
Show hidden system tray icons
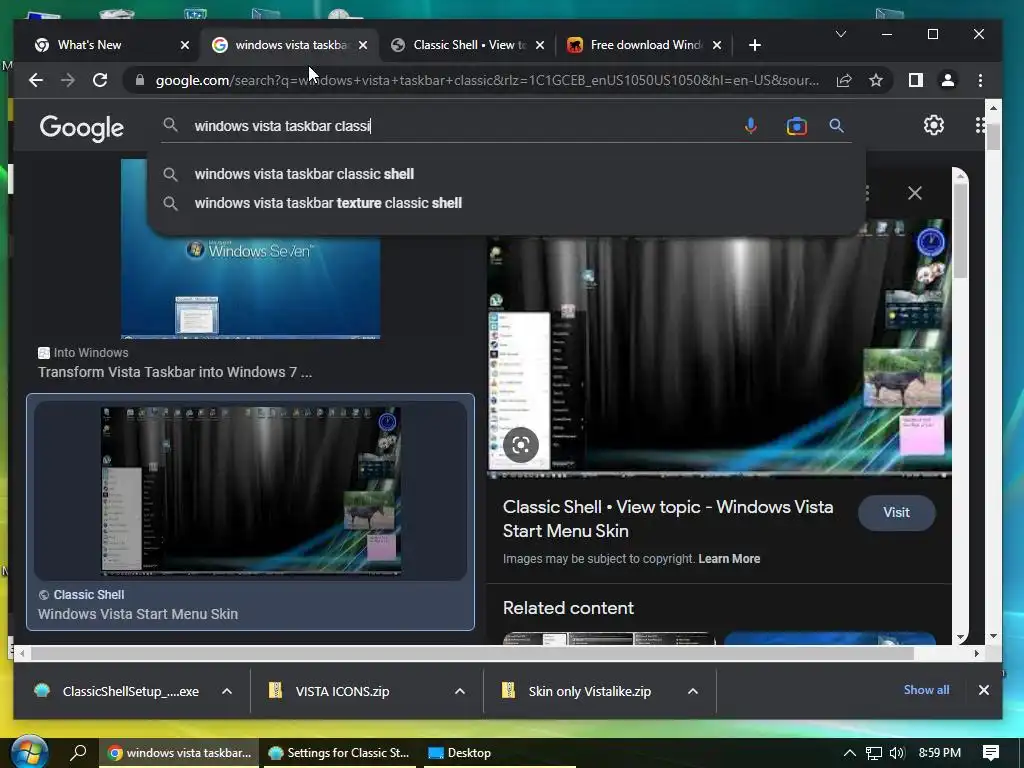849,753
